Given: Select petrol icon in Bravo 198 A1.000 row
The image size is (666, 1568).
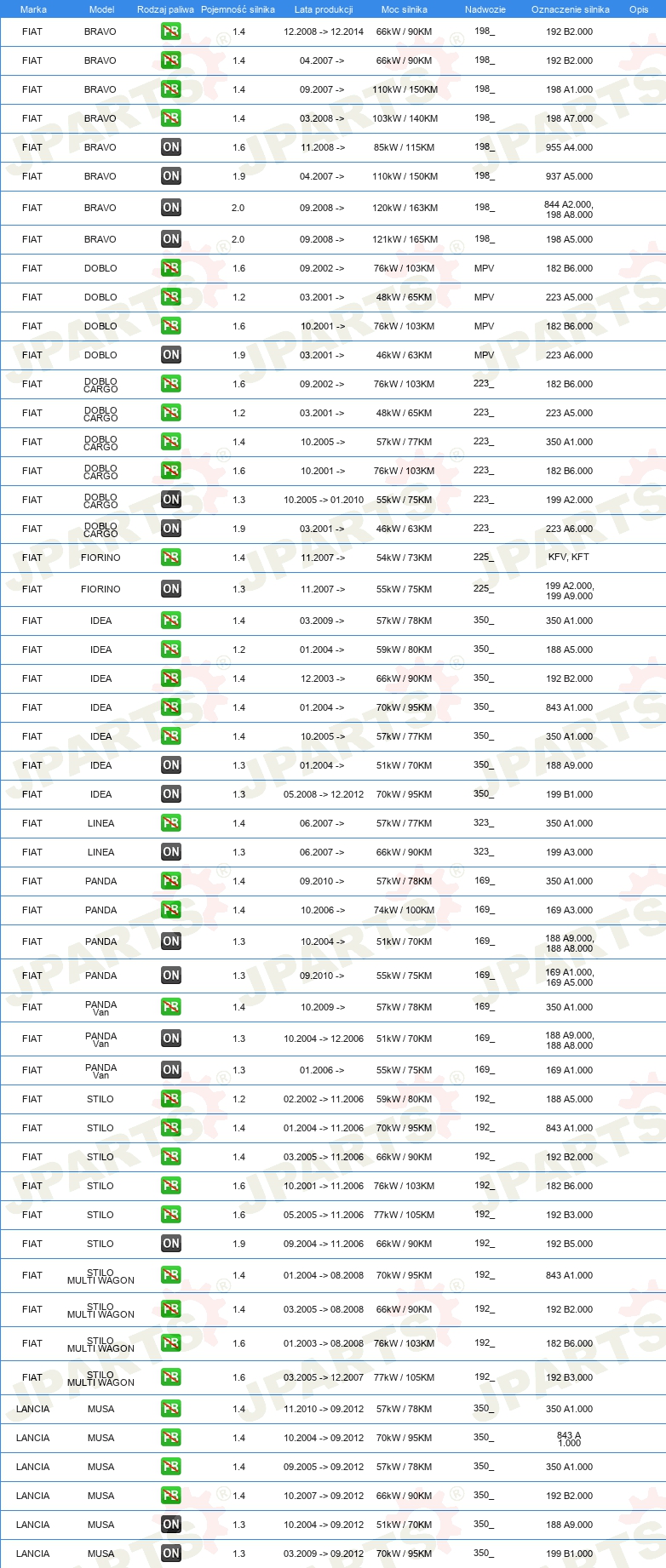Looking at the screenshot, I should tap(171, 89).
